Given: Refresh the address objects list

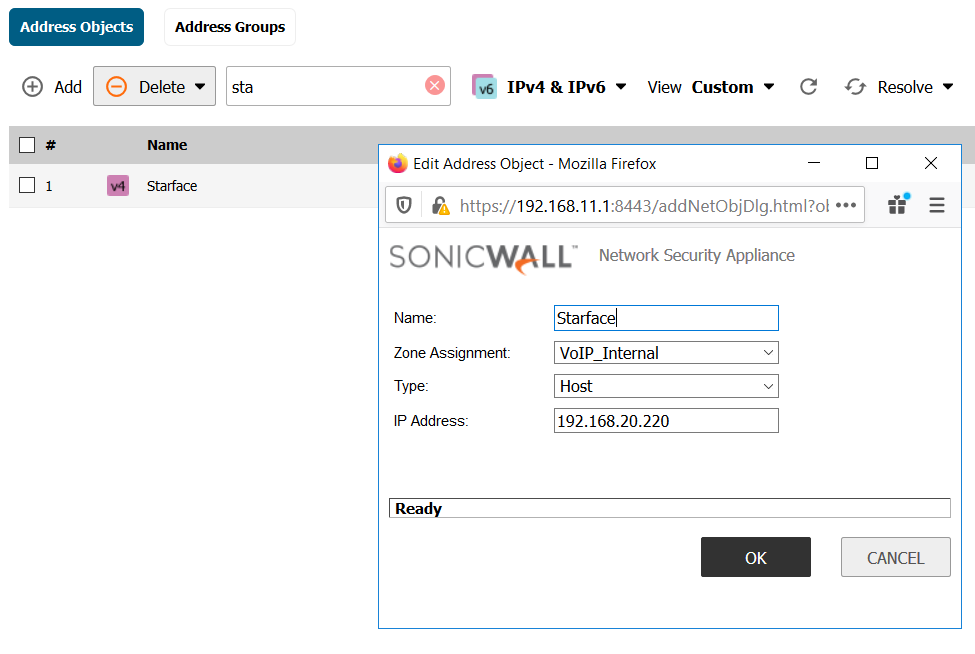Looking at the screenshot, I should pos(808,86).
